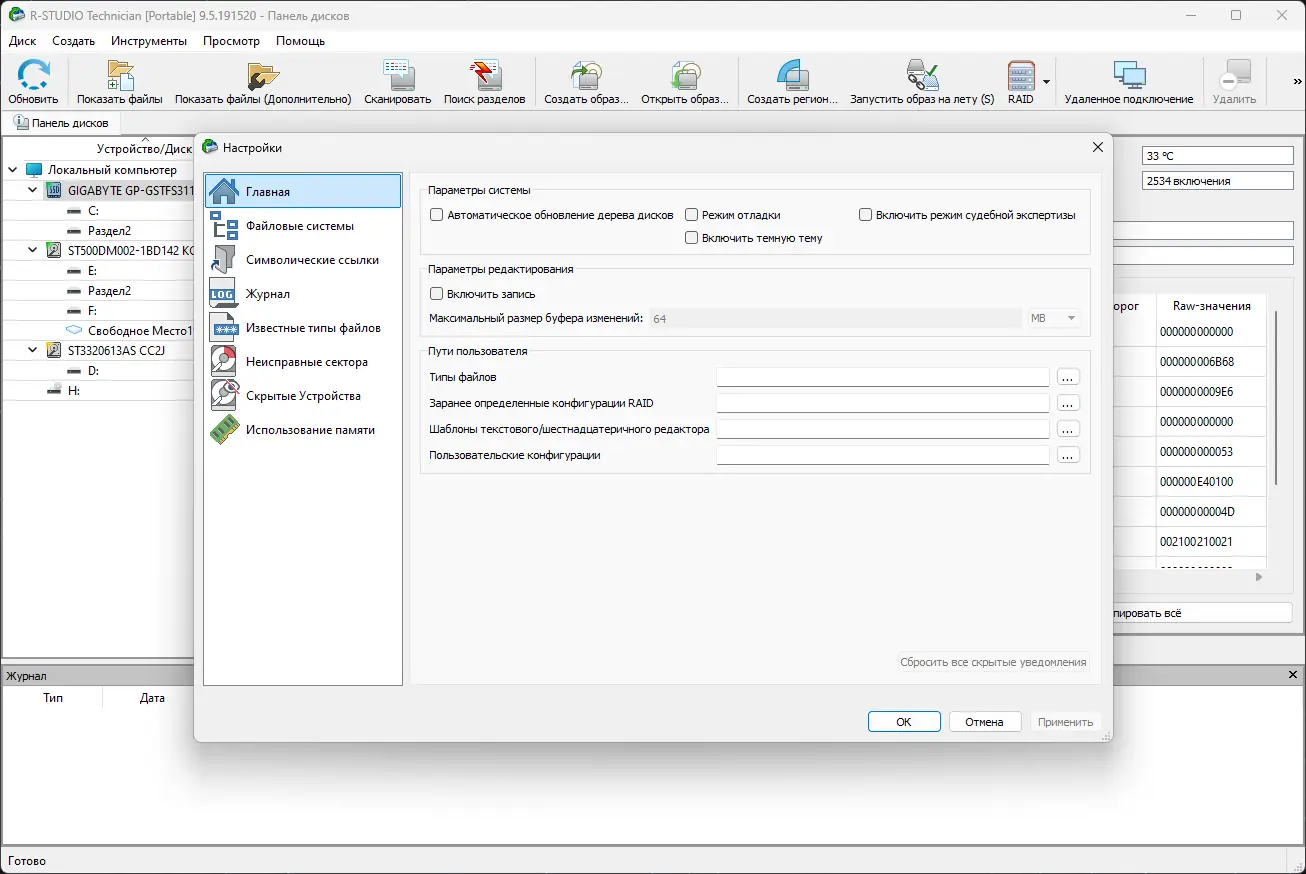Click the GIGABYTE GP-GSTFS311 disk icon
Image resolution: width=1306 pixels, height=874 pixels.
[54, 190]
